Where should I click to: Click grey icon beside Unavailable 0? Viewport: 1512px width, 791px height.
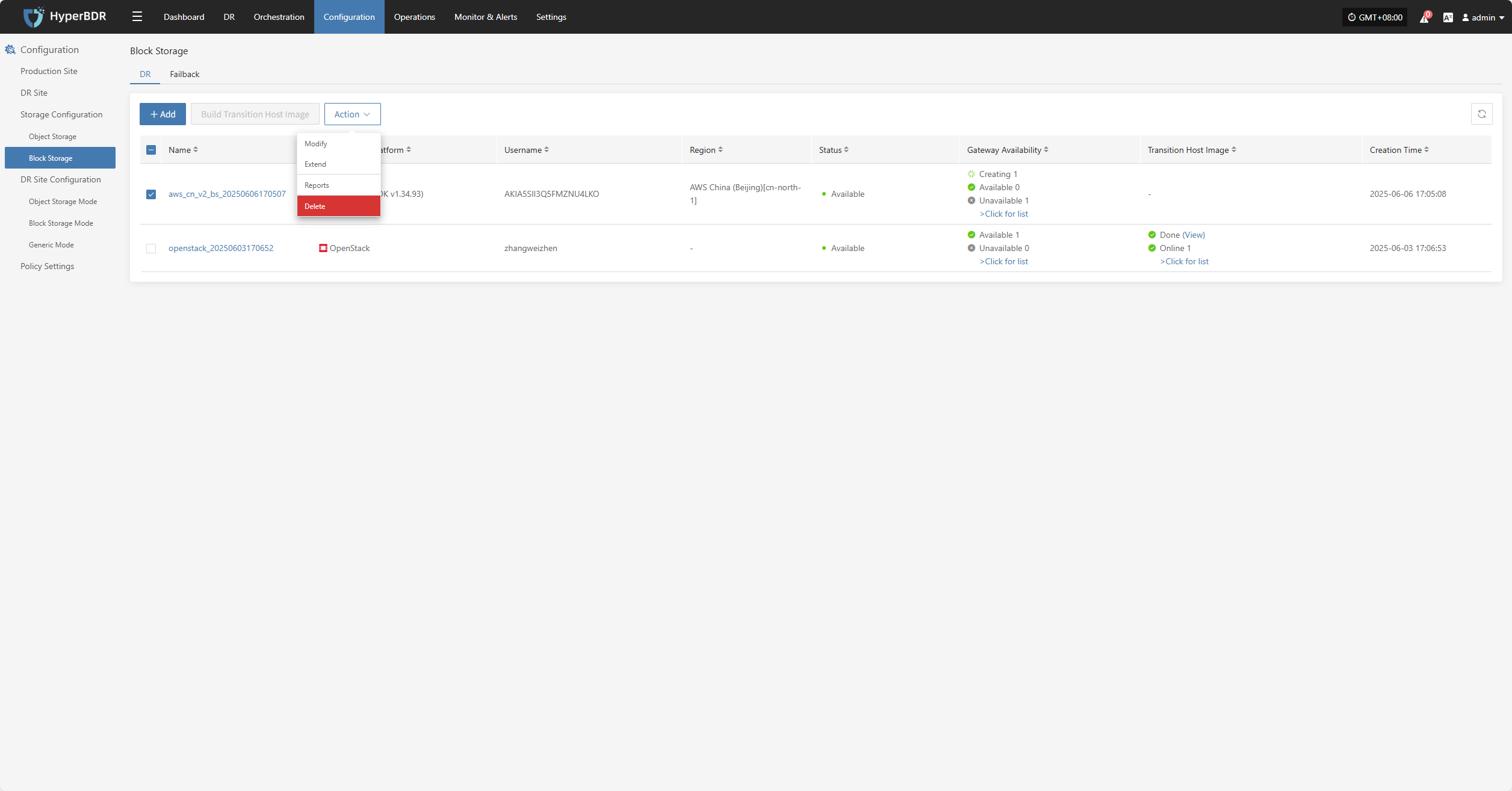[971, 248]
